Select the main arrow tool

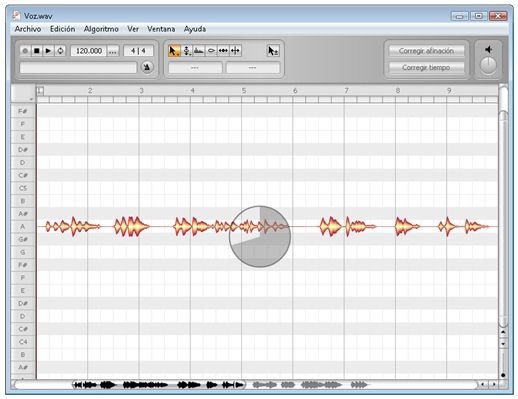(174, 51)
